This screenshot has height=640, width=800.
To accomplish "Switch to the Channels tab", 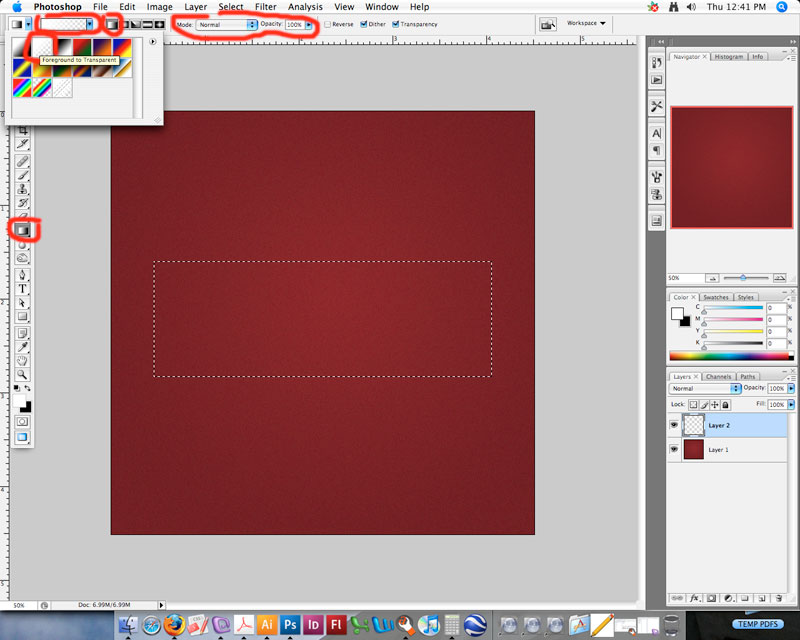I will (x=718, y=377).
